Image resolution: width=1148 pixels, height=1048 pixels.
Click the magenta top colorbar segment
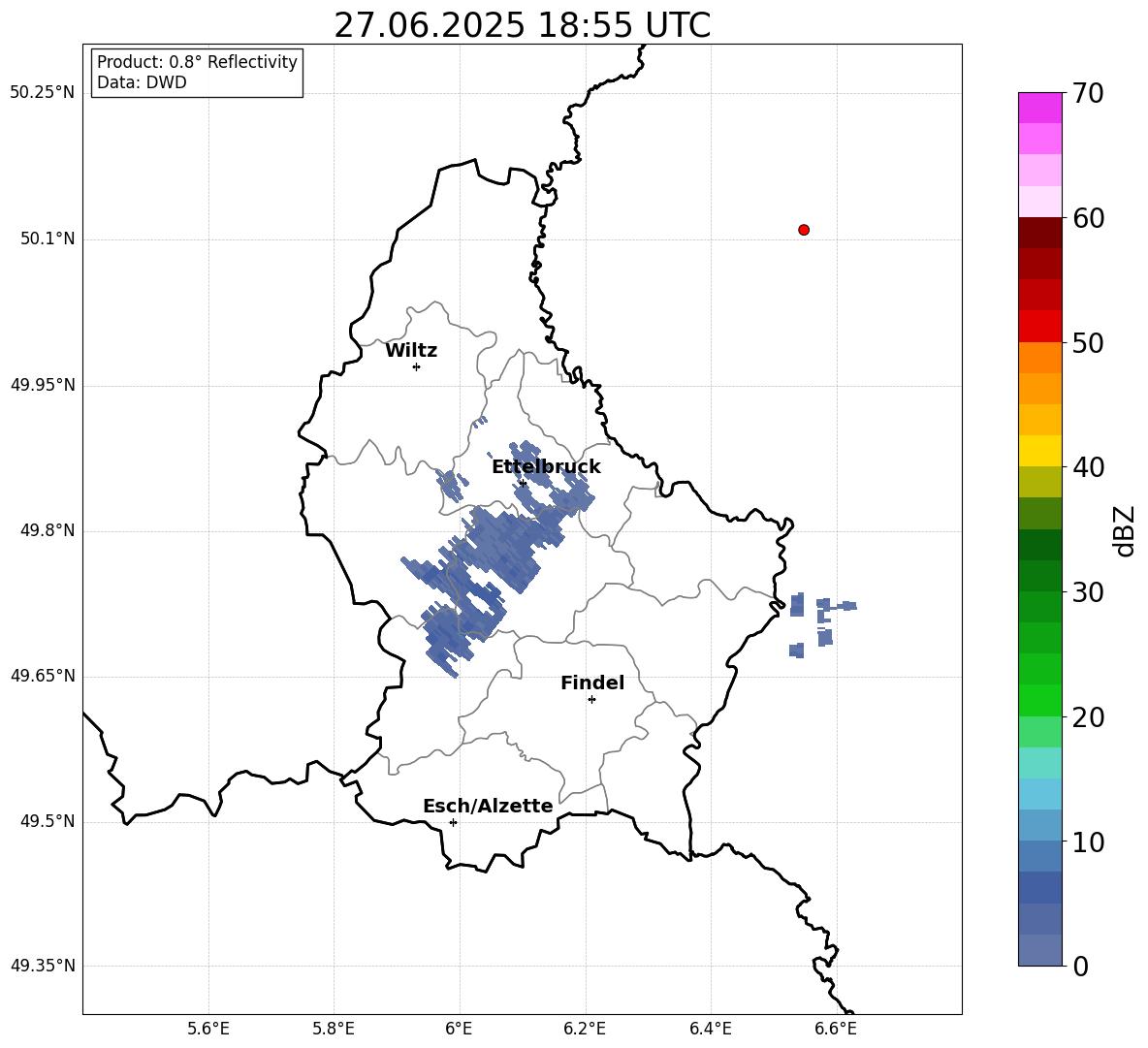[x=1039, y=108]
